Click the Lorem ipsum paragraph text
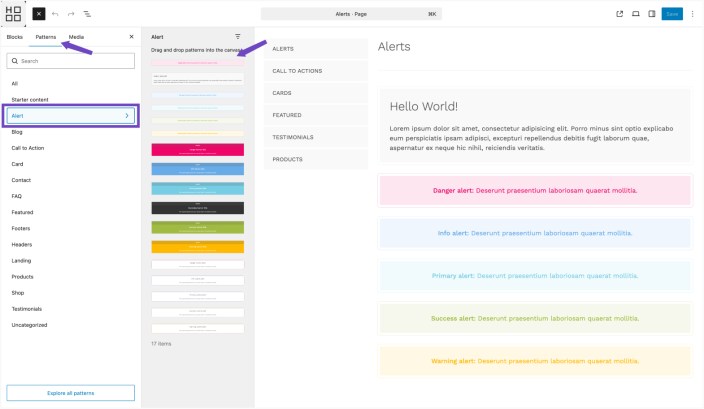The image size is (704, 409). [531, 138]
